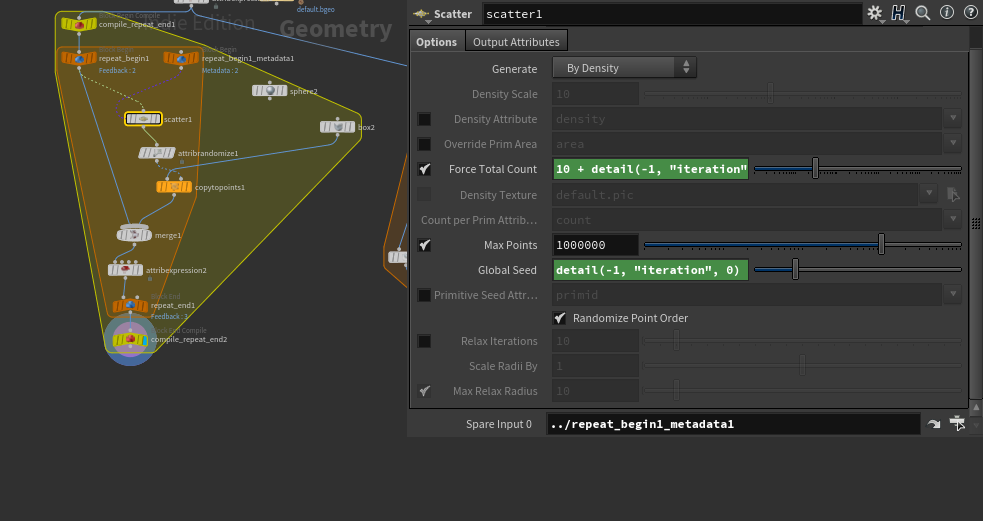Screen dimensions: 983x521
Task: Disable the Force Total Count checkbox
Action: coord(425,169)
